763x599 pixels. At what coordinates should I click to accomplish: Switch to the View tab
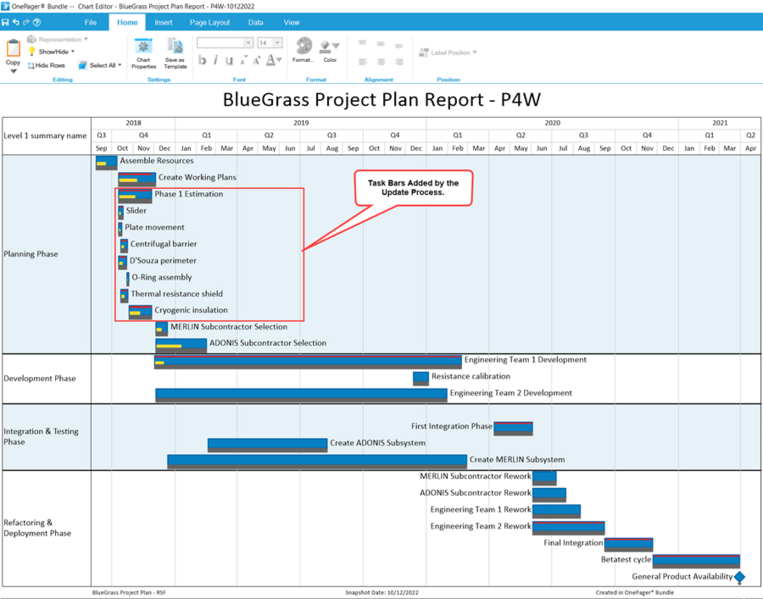tap(291, 22)
